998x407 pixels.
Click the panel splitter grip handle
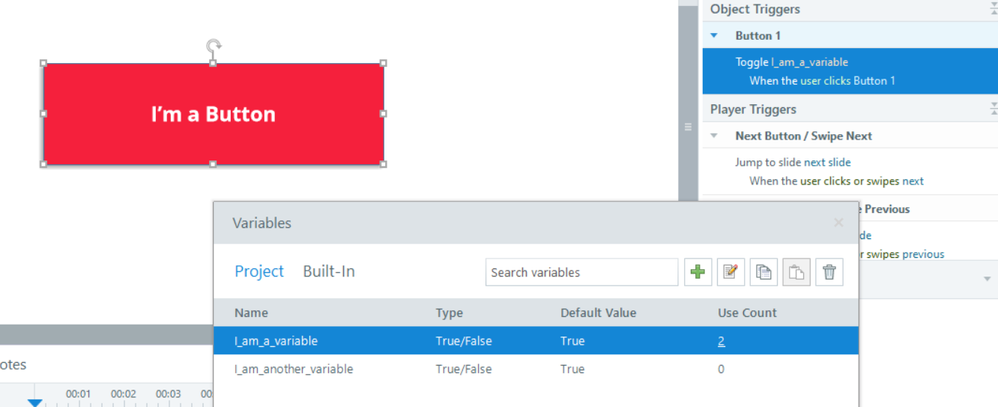pos(687,127)
